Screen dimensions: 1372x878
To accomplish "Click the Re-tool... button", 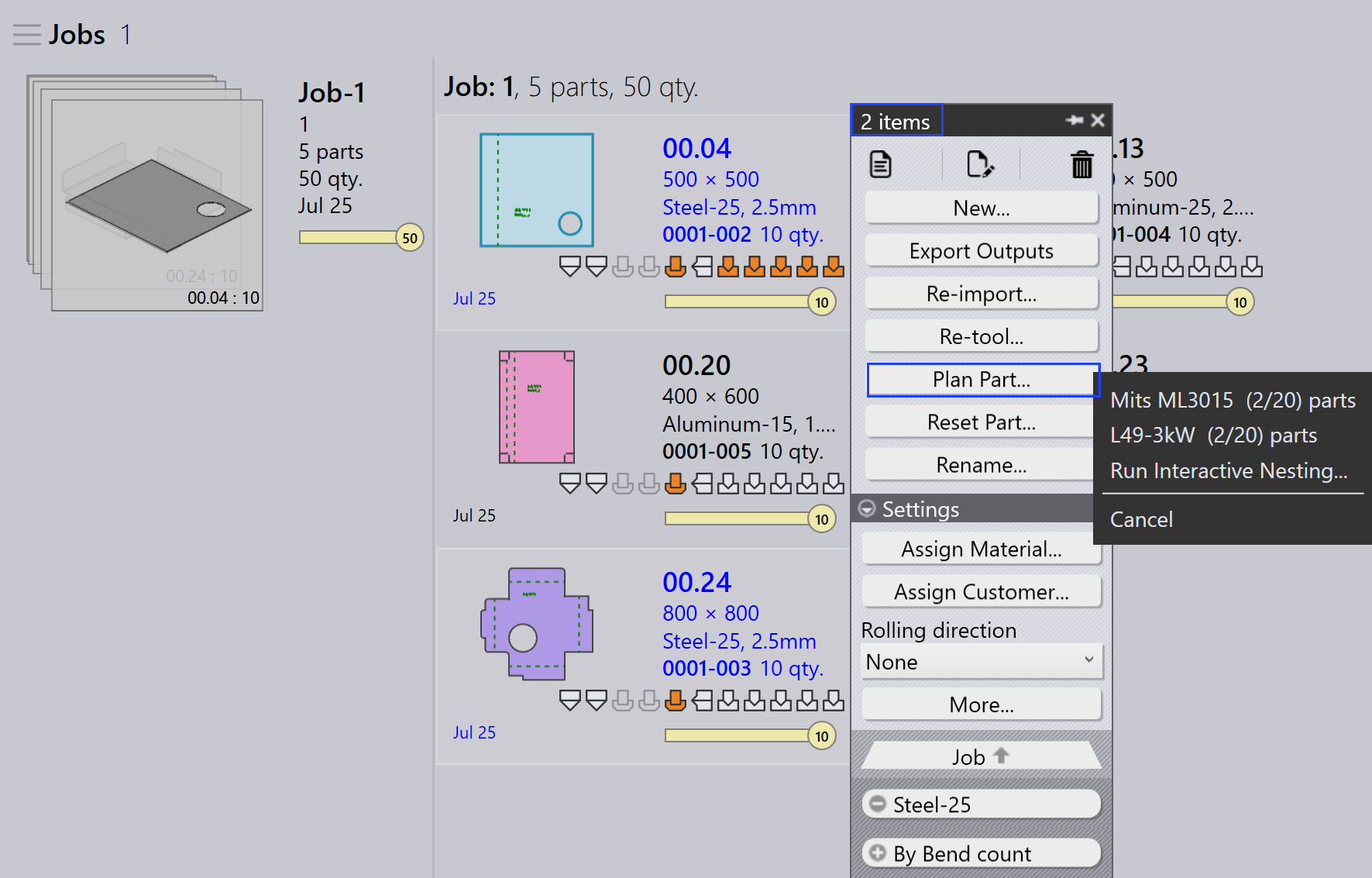I will pos(982,336).
